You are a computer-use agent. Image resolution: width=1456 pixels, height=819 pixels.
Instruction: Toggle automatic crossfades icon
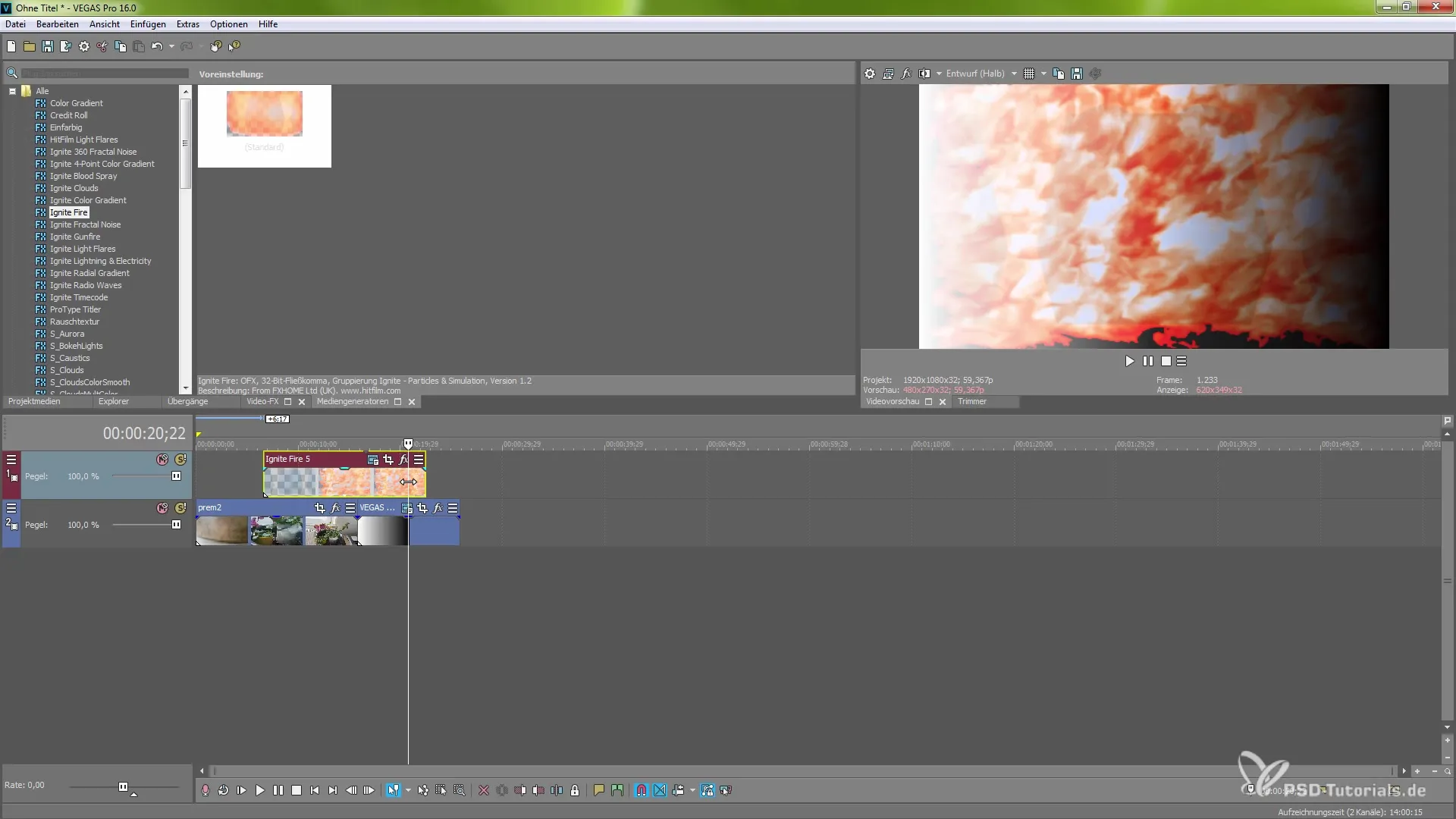pyautogui.click(x=660, y=790)
